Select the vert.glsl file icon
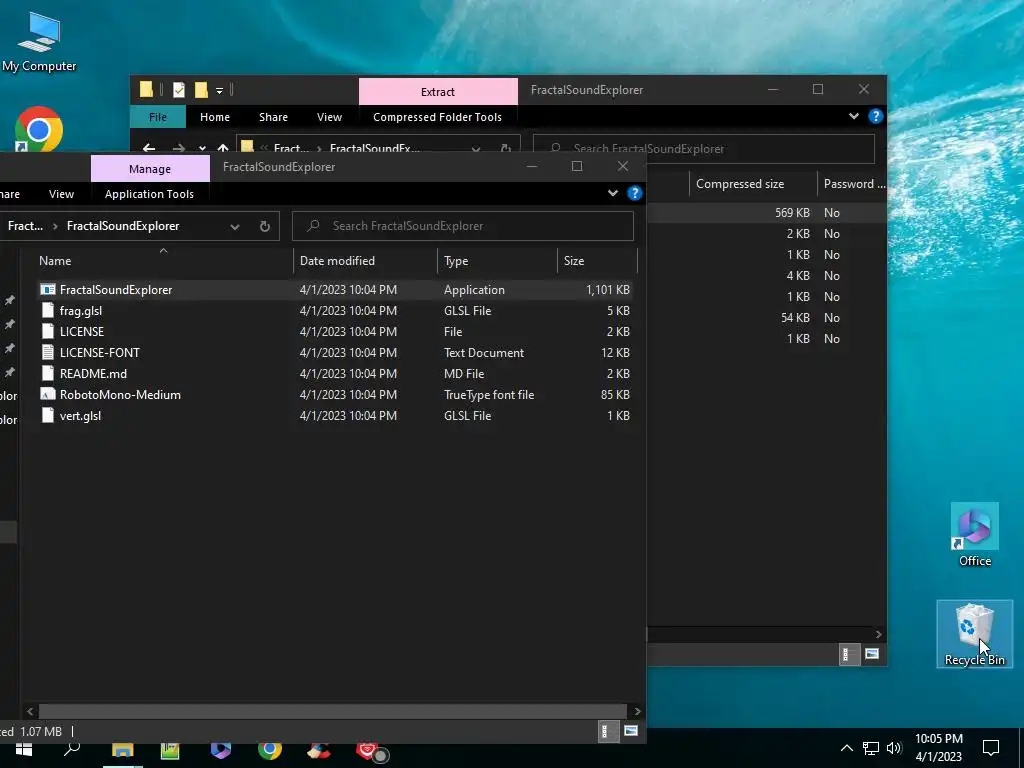Screen dimensions: 1024x768 pos(48,415)
